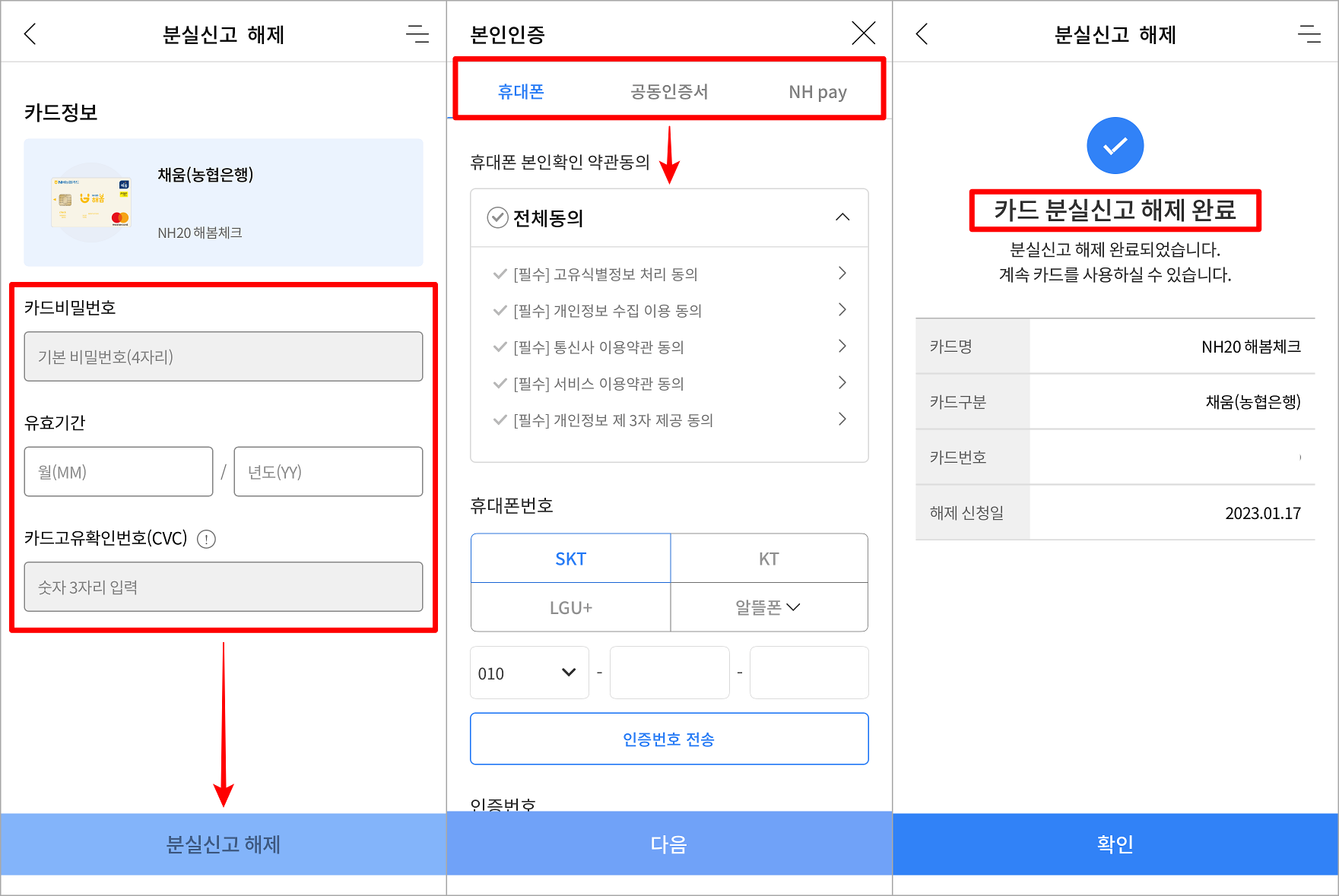Screen dimensions: 1339x896
Task: Click the back arrow on 분실신고 해제 screen
Action: [28, 33]
